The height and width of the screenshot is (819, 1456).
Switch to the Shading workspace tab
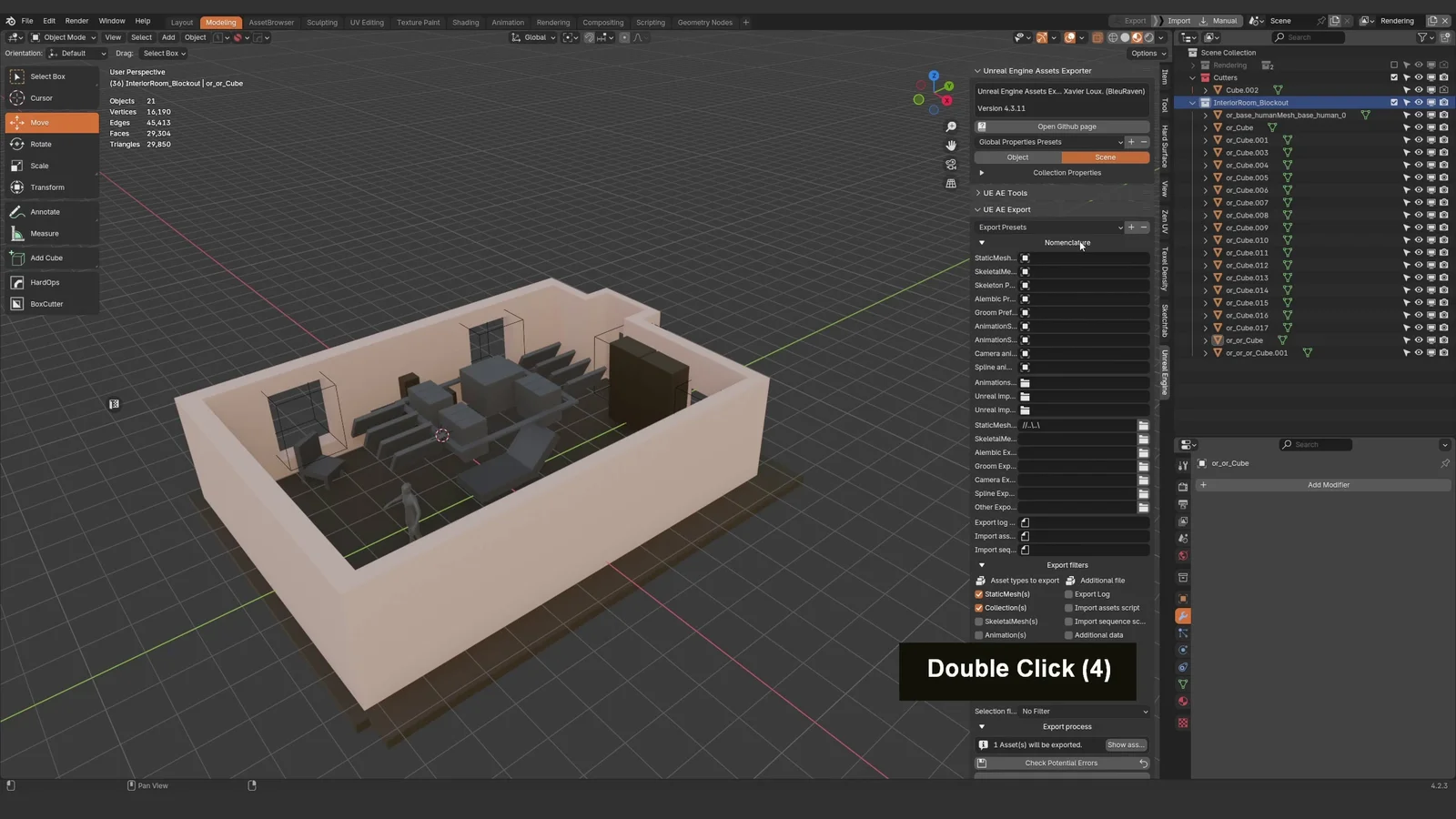pos(465,22)
